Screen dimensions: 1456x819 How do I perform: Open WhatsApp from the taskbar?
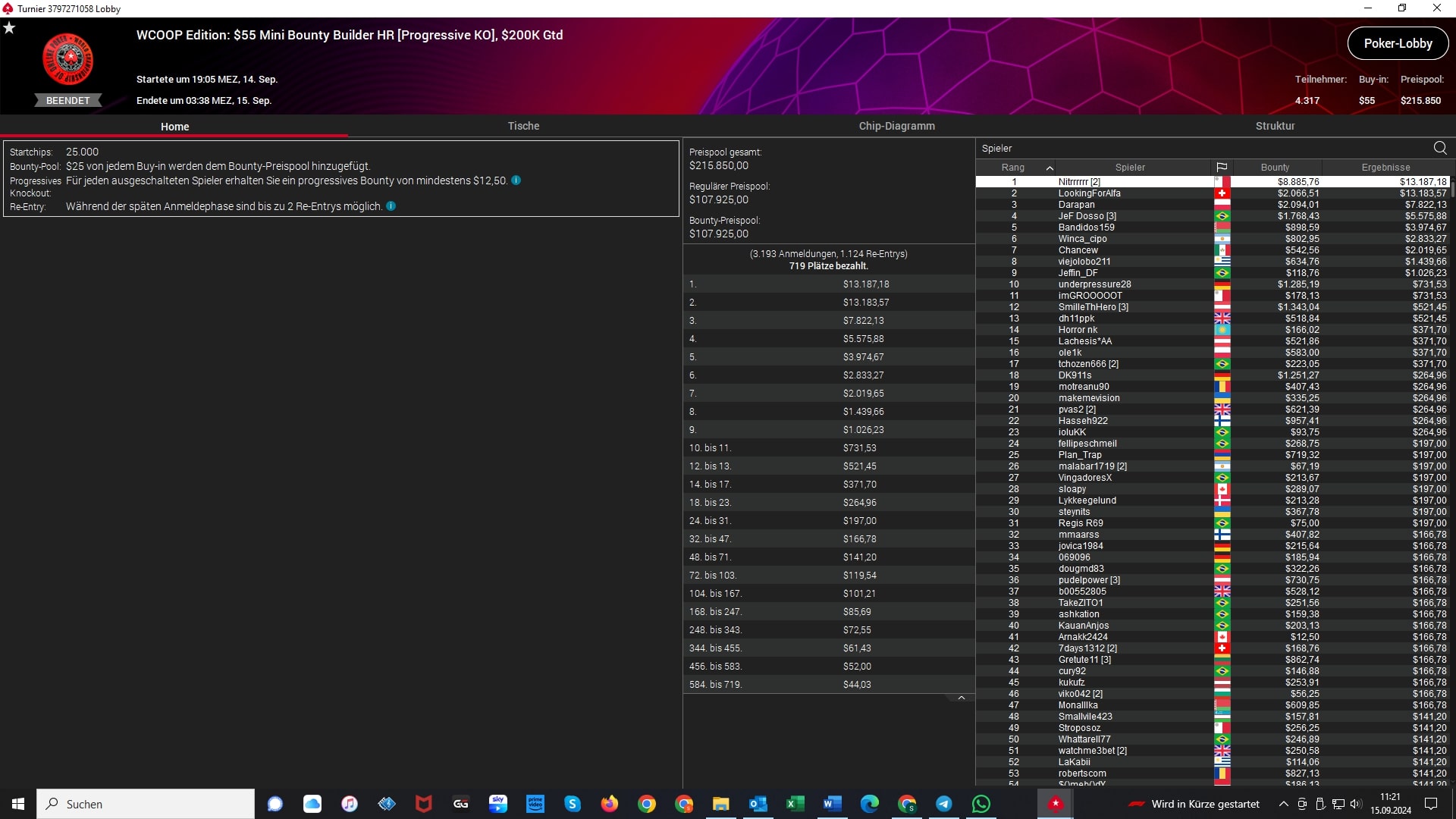point(981,804)
